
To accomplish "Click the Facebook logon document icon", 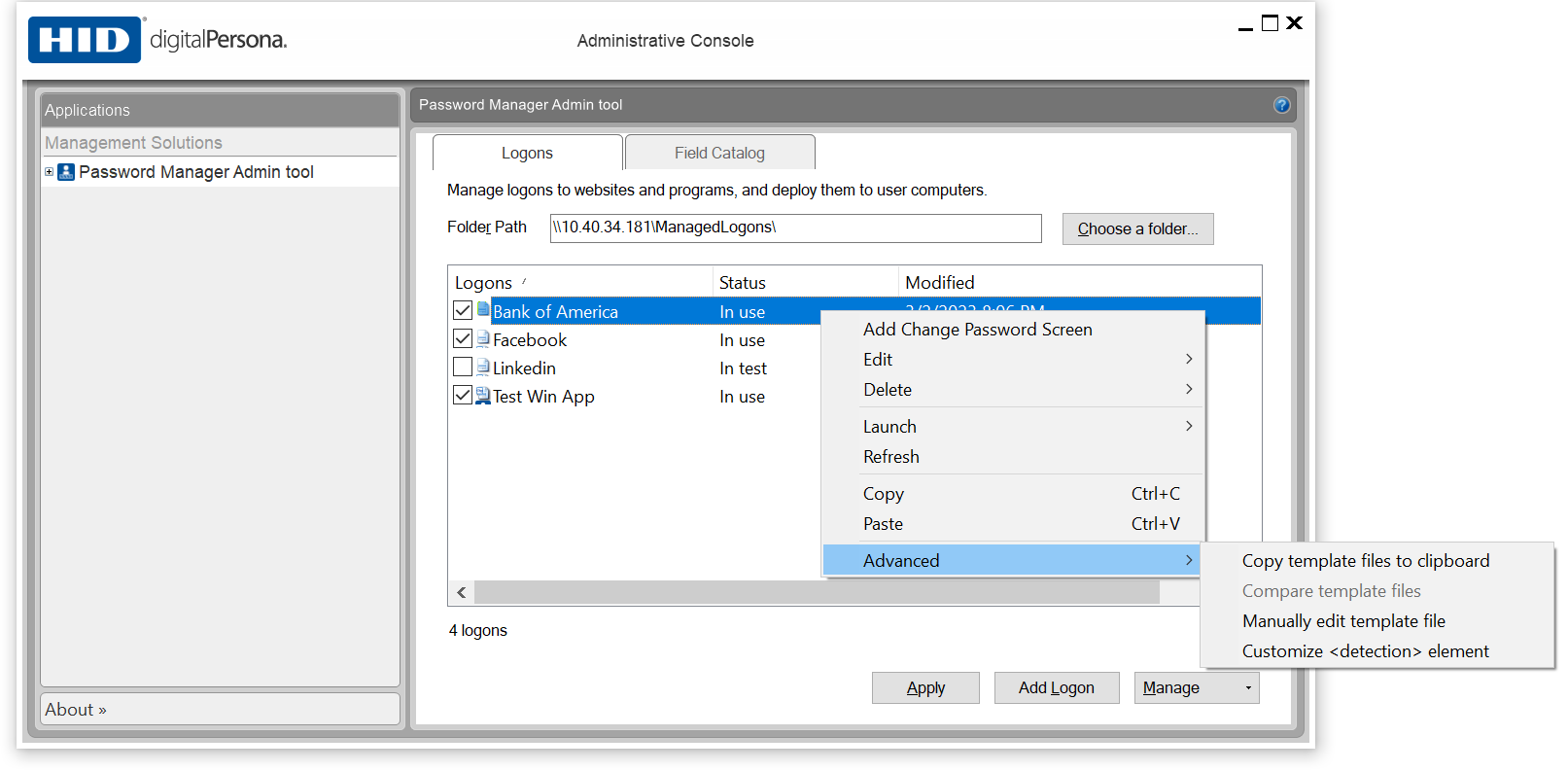I will pos(483,339).
